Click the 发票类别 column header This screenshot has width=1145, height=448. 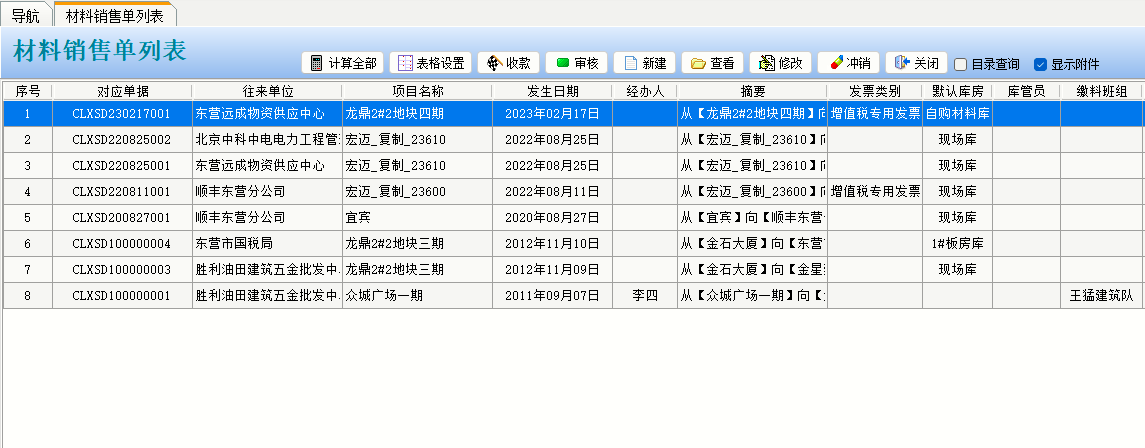(x=874, y=91)
